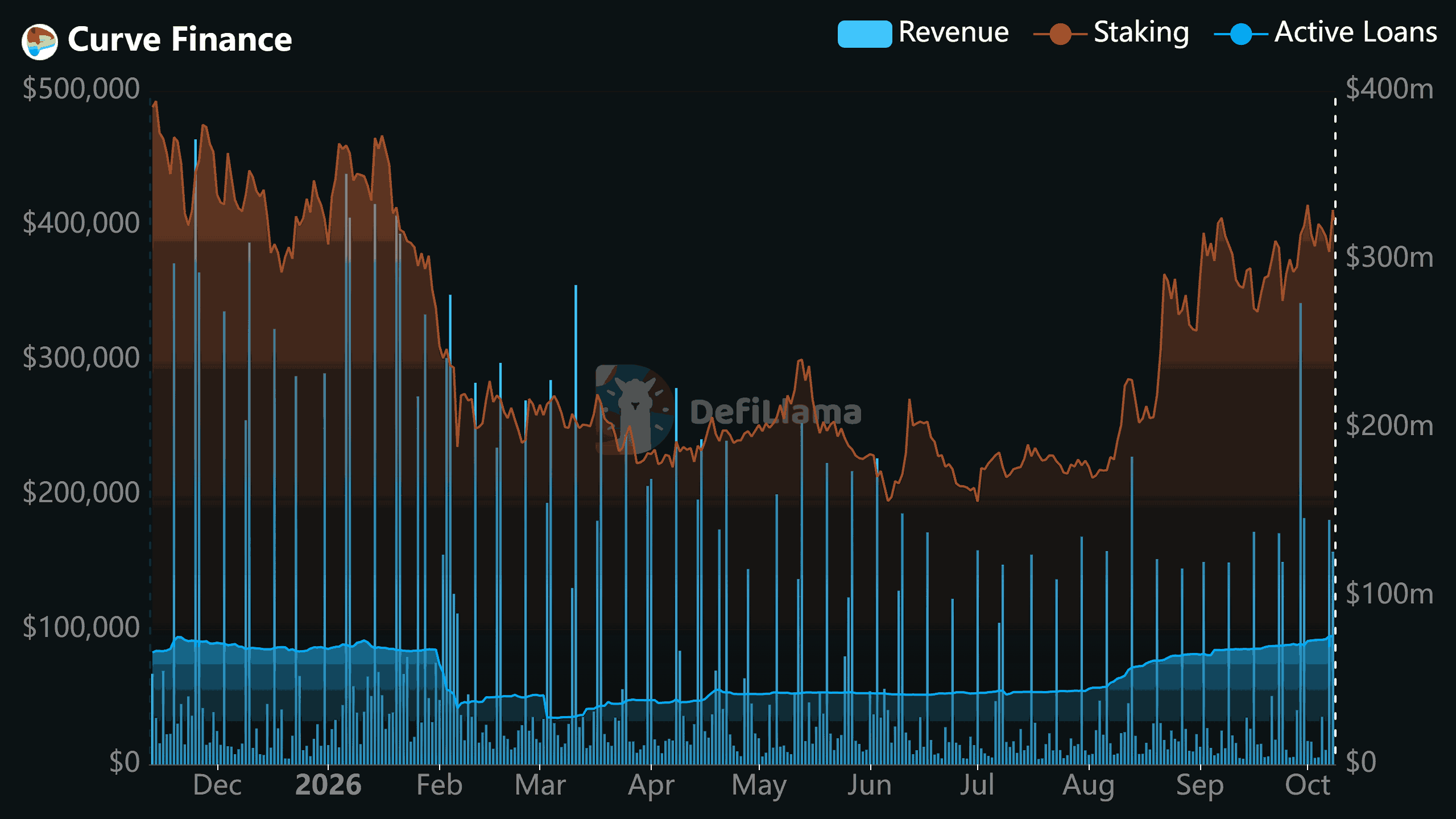Click the Curve Finance logo icon
Image resolution: width=1456 pixels, height=819 pixels.
point(40,42)
